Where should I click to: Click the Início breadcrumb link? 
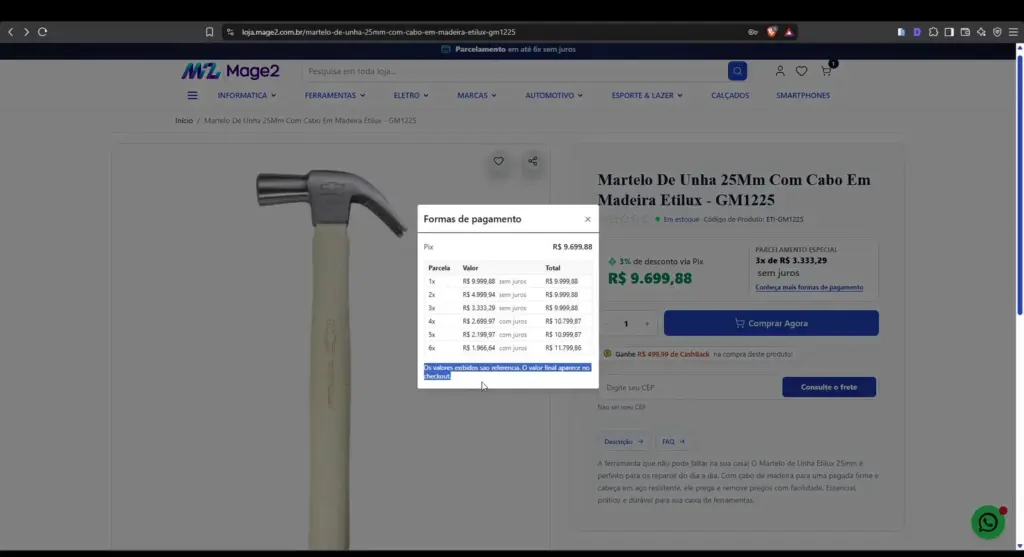(184, 121)
